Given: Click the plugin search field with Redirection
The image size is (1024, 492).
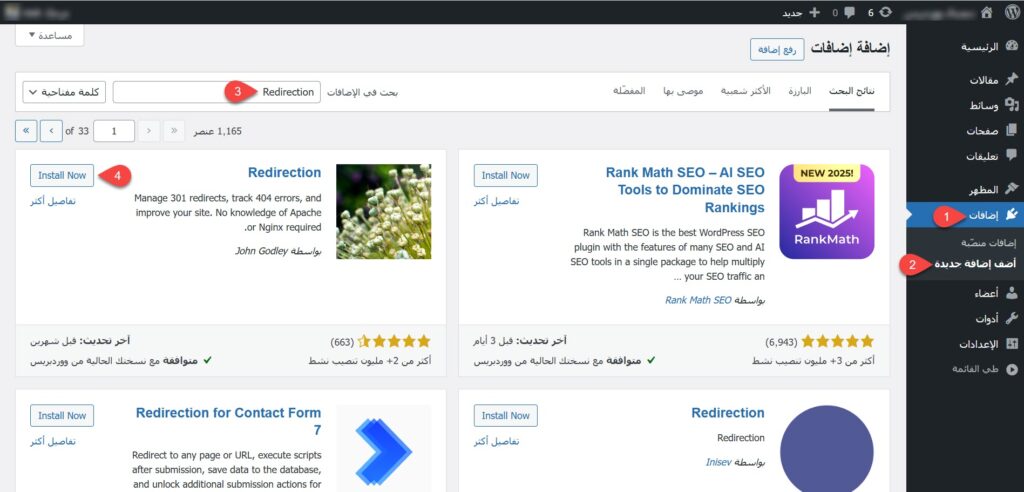Looking at the screenshot, I should click(x=217, y=92).
